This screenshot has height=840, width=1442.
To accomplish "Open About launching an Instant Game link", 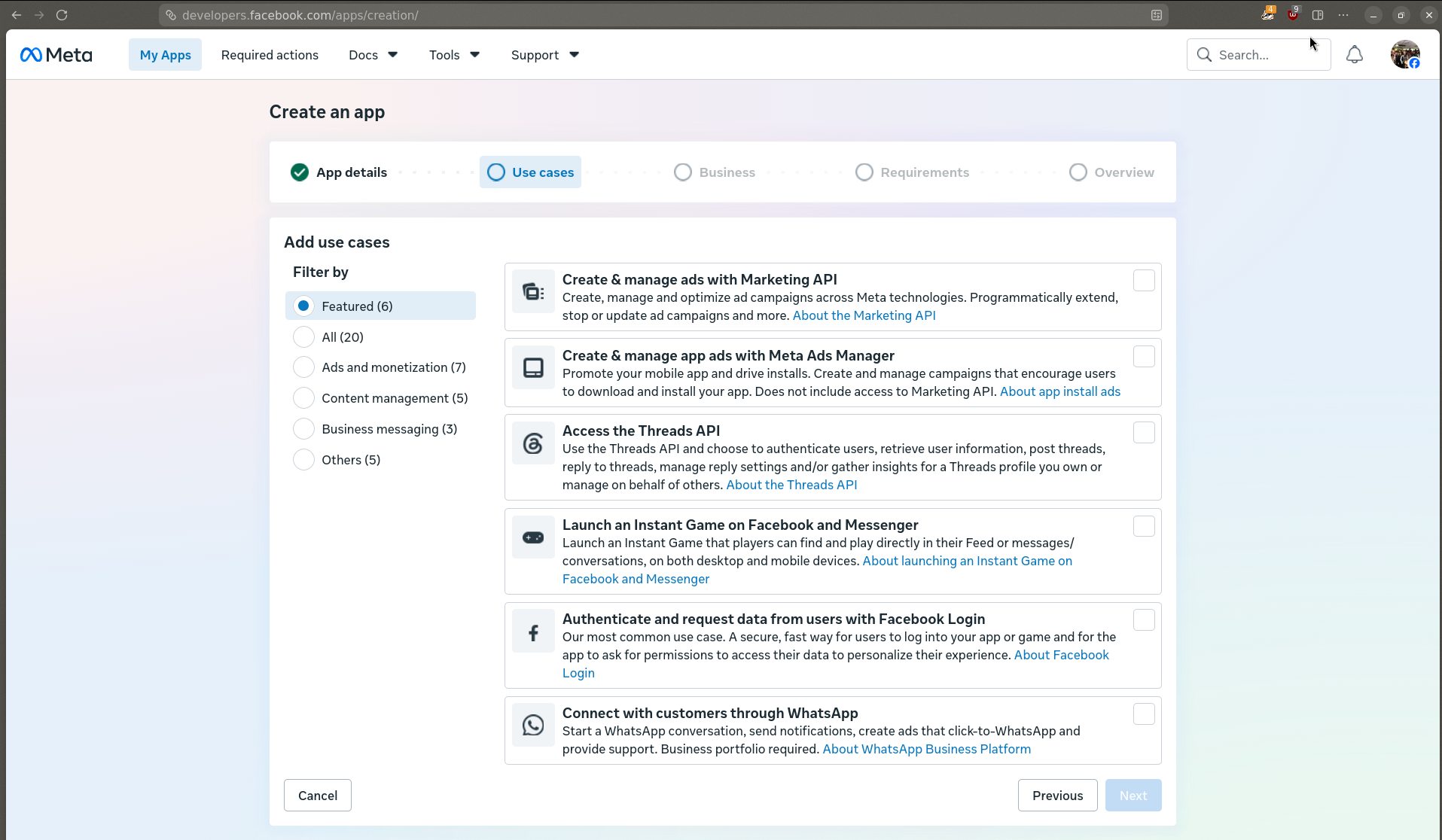I will 967,561.
